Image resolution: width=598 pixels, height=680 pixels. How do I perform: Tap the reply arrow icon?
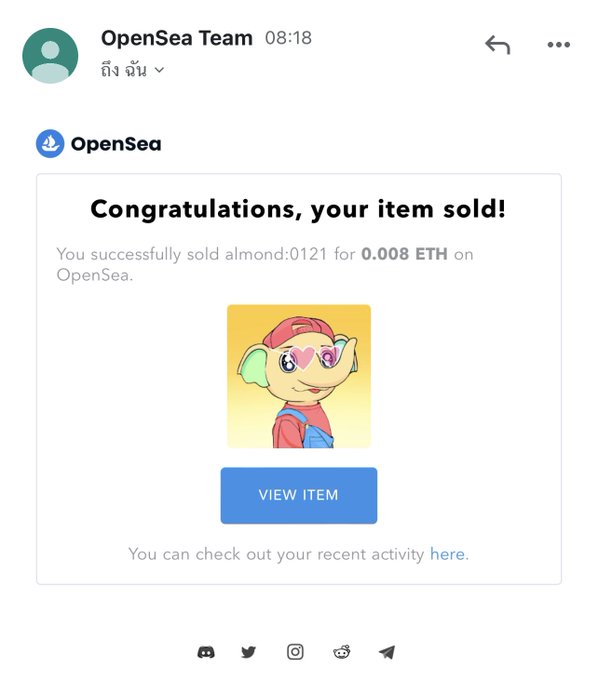coord(497,45)
